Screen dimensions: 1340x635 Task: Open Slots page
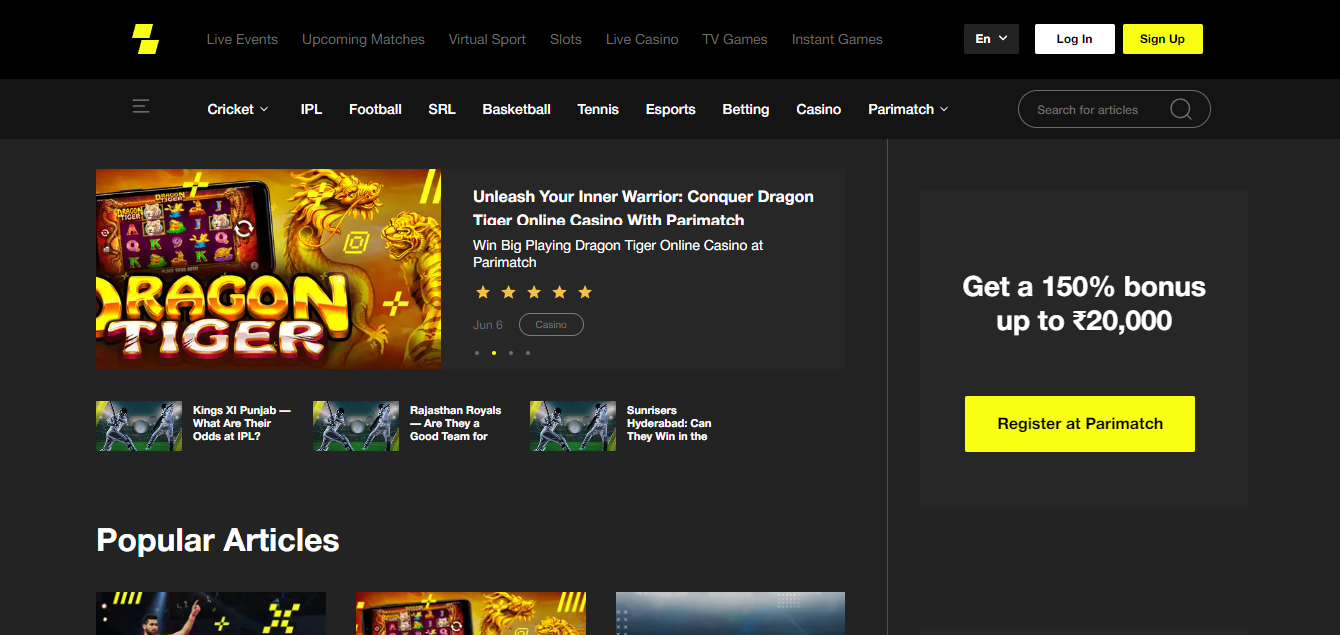pyautogui.click(x=566, y=39)
